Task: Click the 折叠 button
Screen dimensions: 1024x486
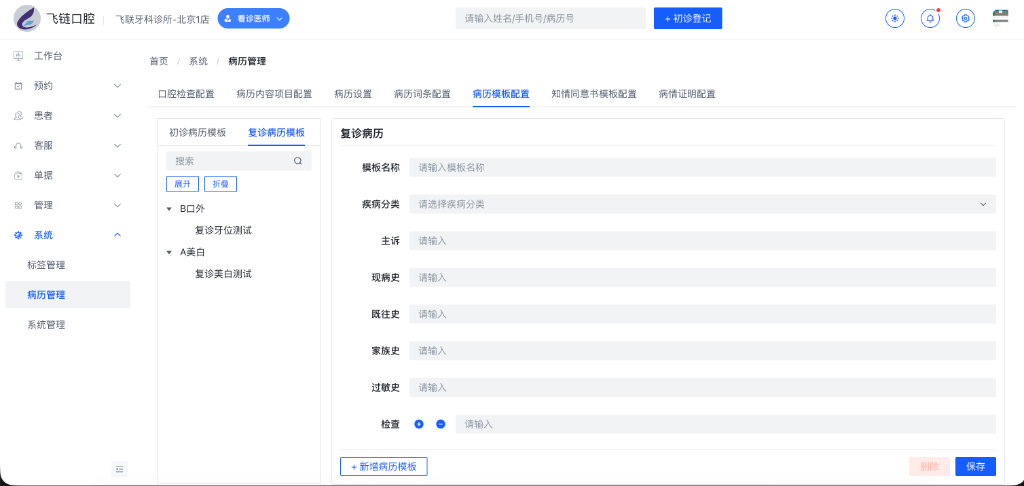Action: coord(221,184)
